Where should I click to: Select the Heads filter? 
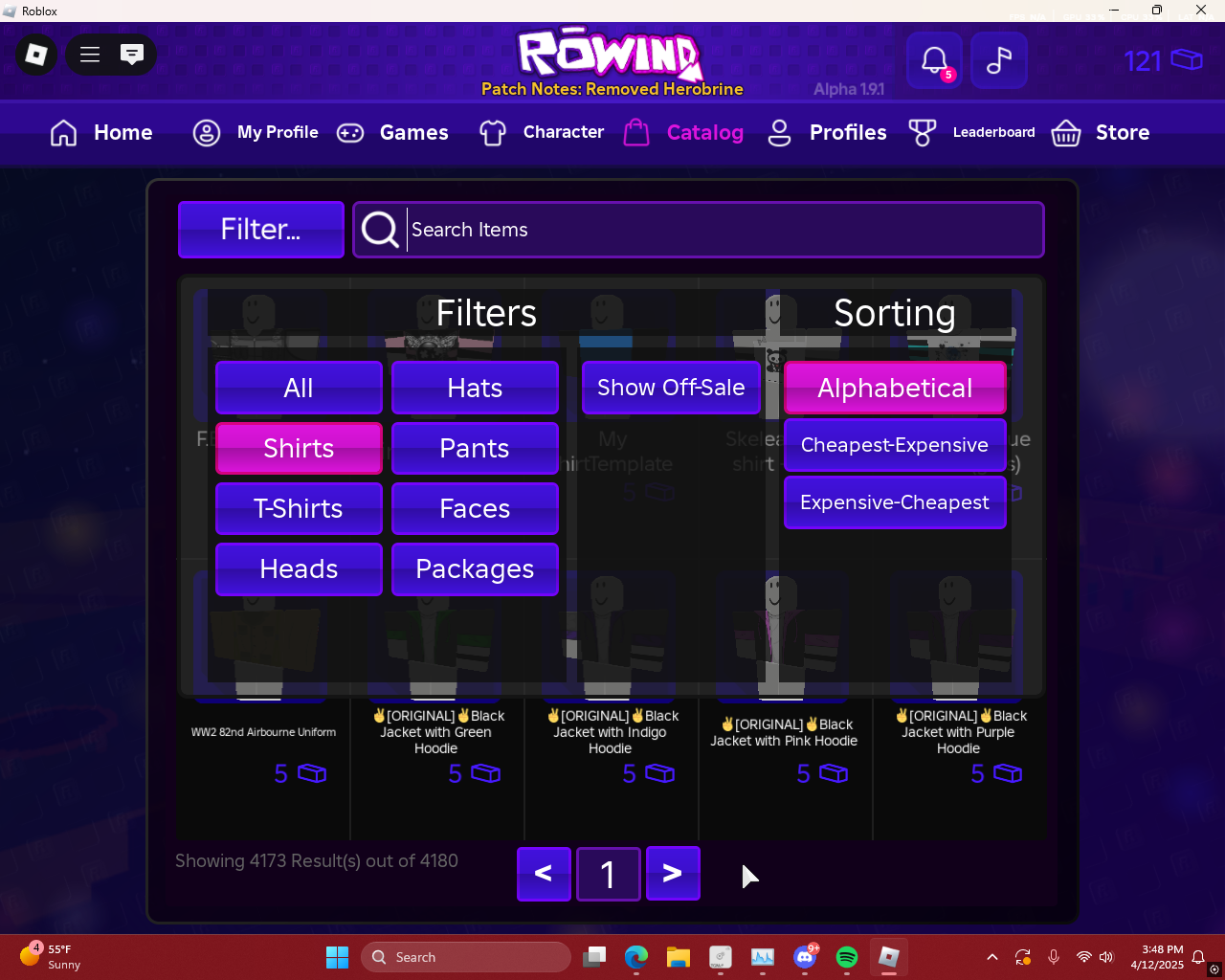pyautogui.click(x=299, y=568)
